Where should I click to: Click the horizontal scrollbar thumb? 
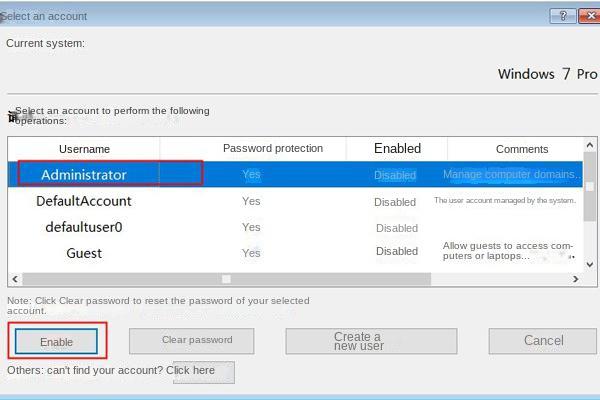[x=227, y=279]
